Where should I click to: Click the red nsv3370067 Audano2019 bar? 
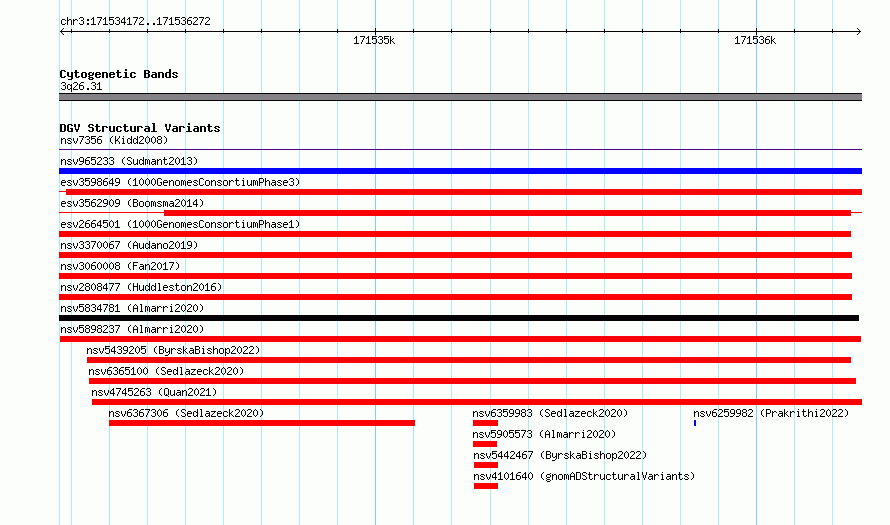click(455, 255)
